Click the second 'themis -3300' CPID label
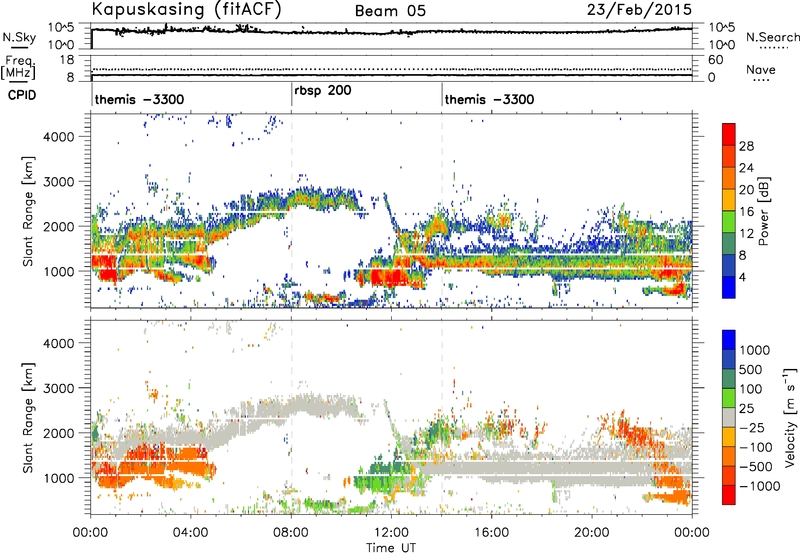 [x=489, y=99]
